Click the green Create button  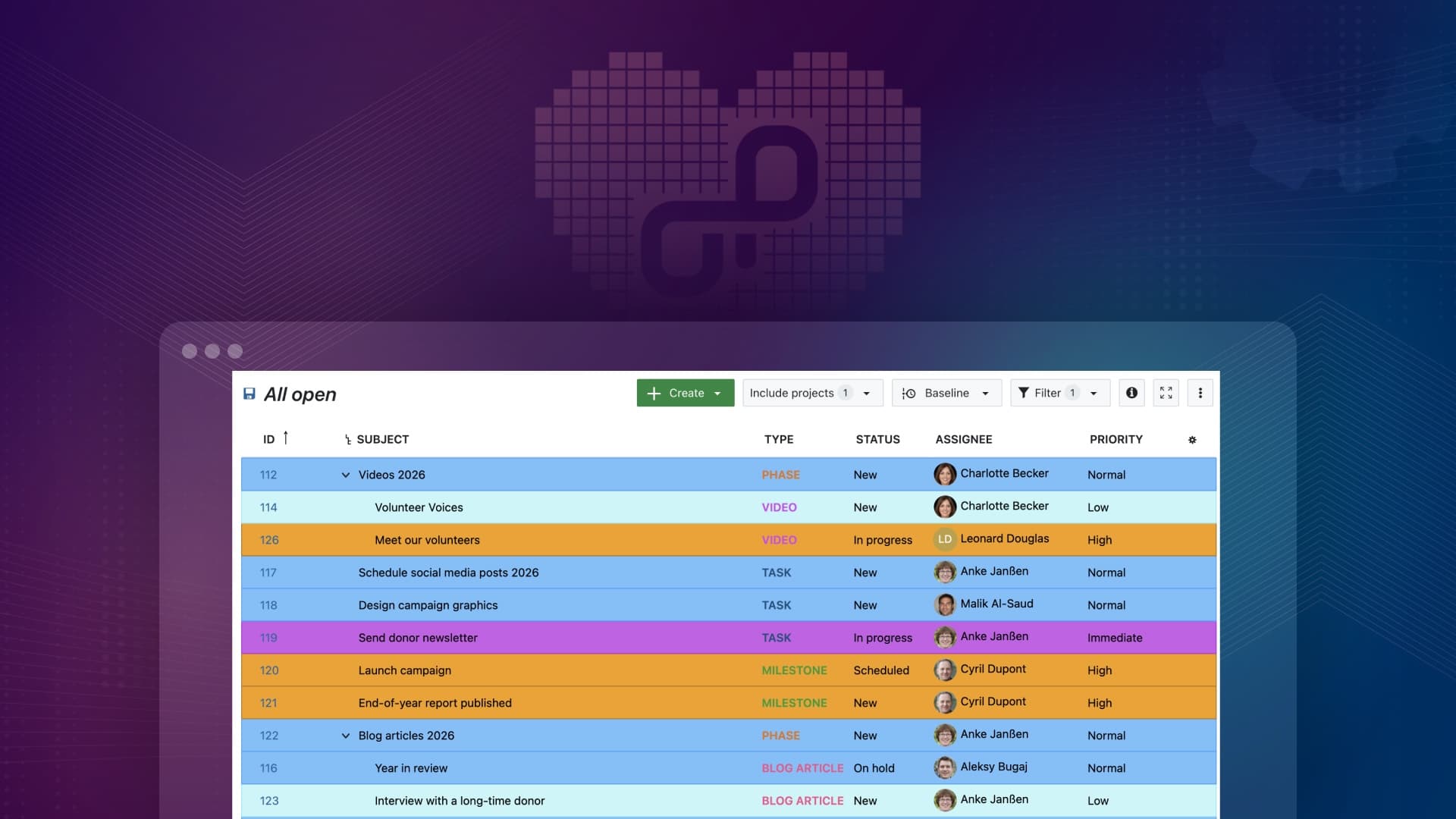click(x=685, y=393)
